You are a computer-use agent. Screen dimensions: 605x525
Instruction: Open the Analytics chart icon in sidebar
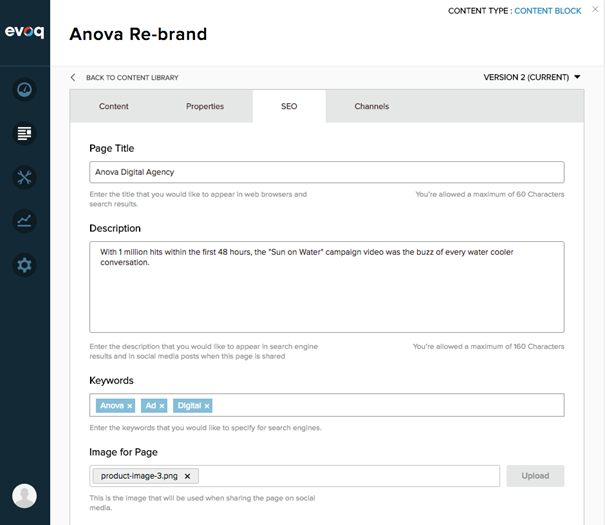(x=24, y=221)
